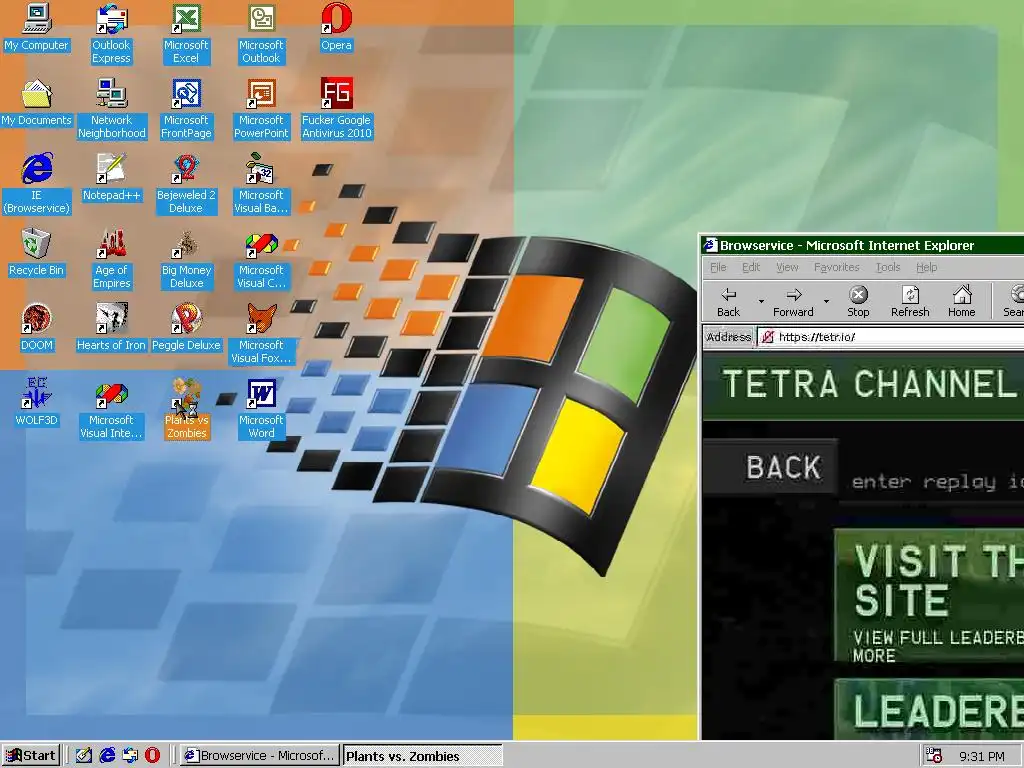Select Microsoft Outlook desktop icon

click(261, 33)
